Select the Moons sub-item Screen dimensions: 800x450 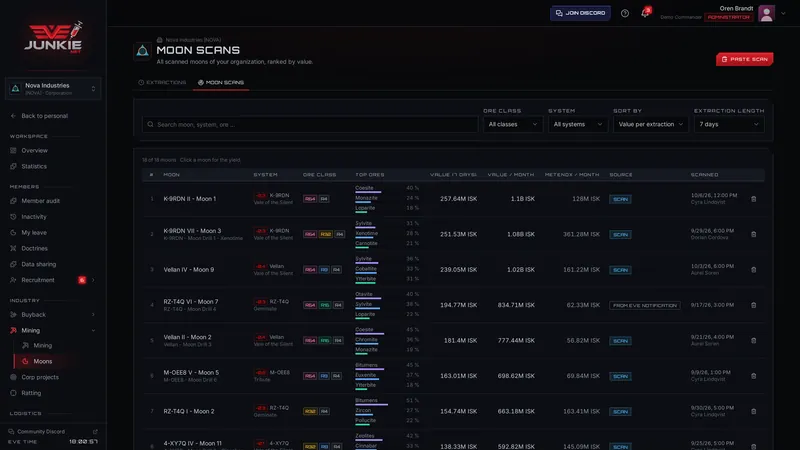click(42, 361)
